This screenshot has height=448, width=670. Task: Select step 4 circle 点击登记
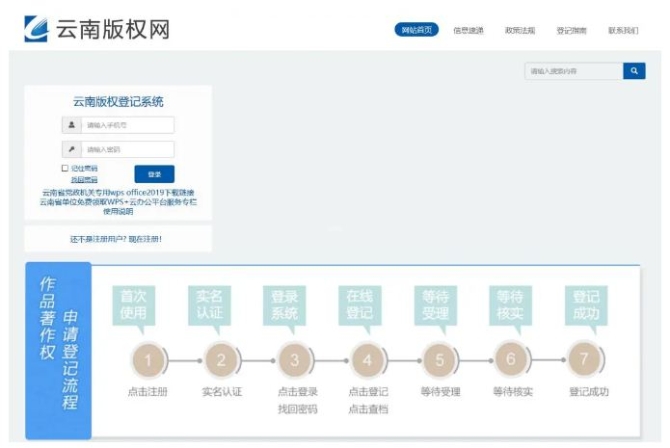point(367,359)
